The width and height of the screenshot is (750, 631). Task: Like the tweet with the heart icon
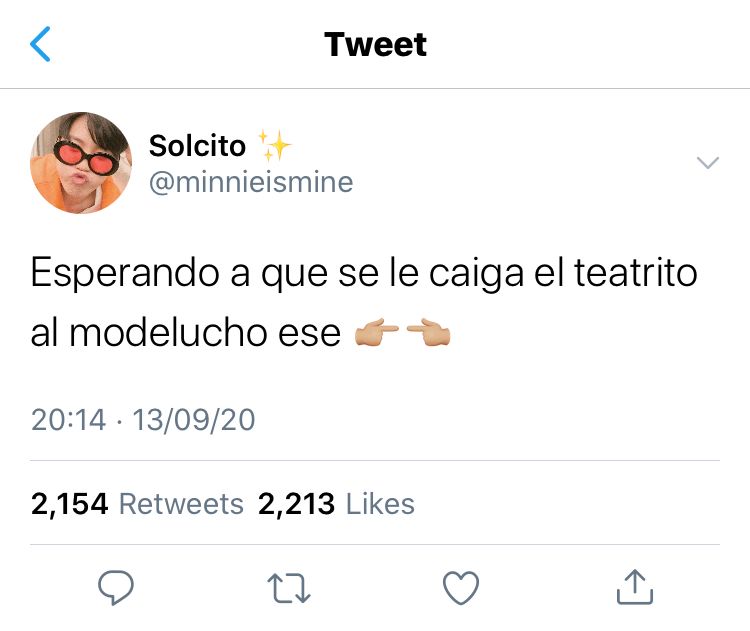pos(461,588)
